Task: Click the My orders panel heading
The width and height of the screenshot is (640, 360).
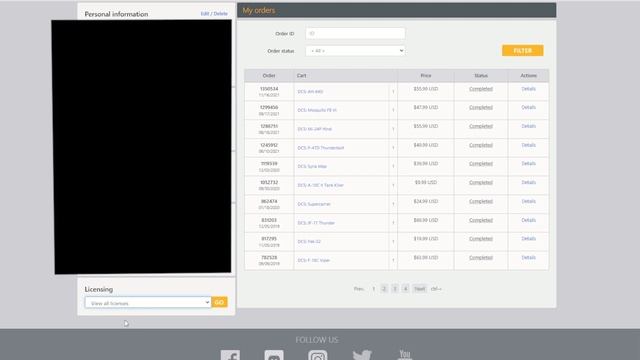Action: point(259,11)
